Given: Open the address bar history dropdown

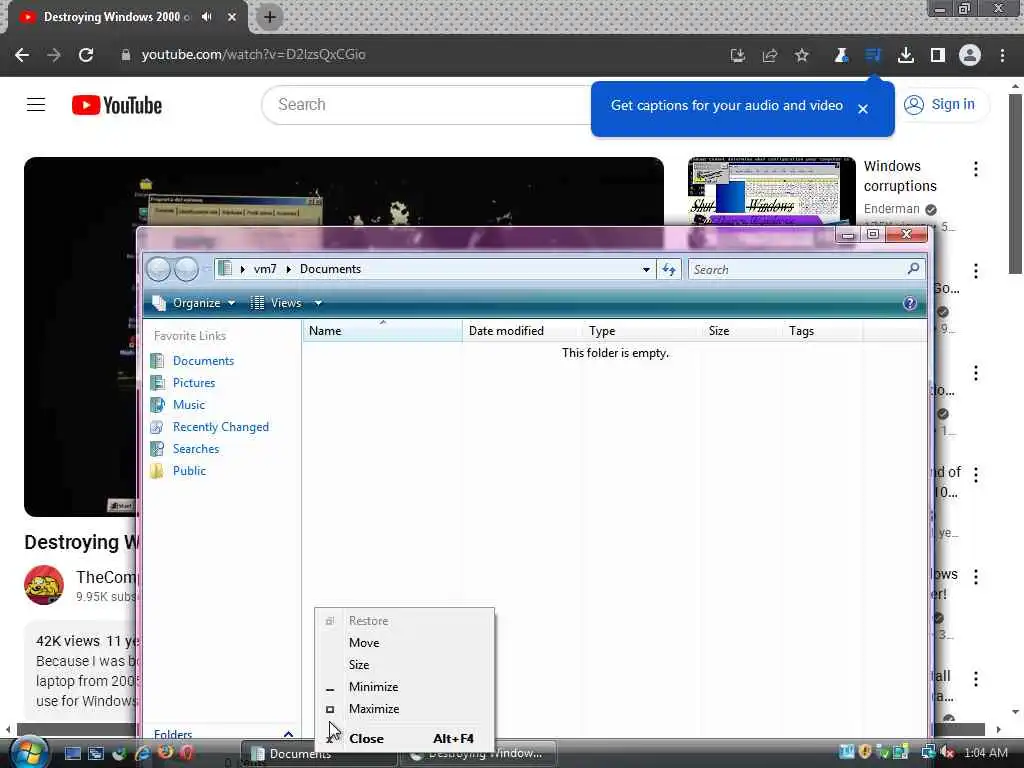Looking at the screenshot, I should pyautogui.click(x=645, y=269).
